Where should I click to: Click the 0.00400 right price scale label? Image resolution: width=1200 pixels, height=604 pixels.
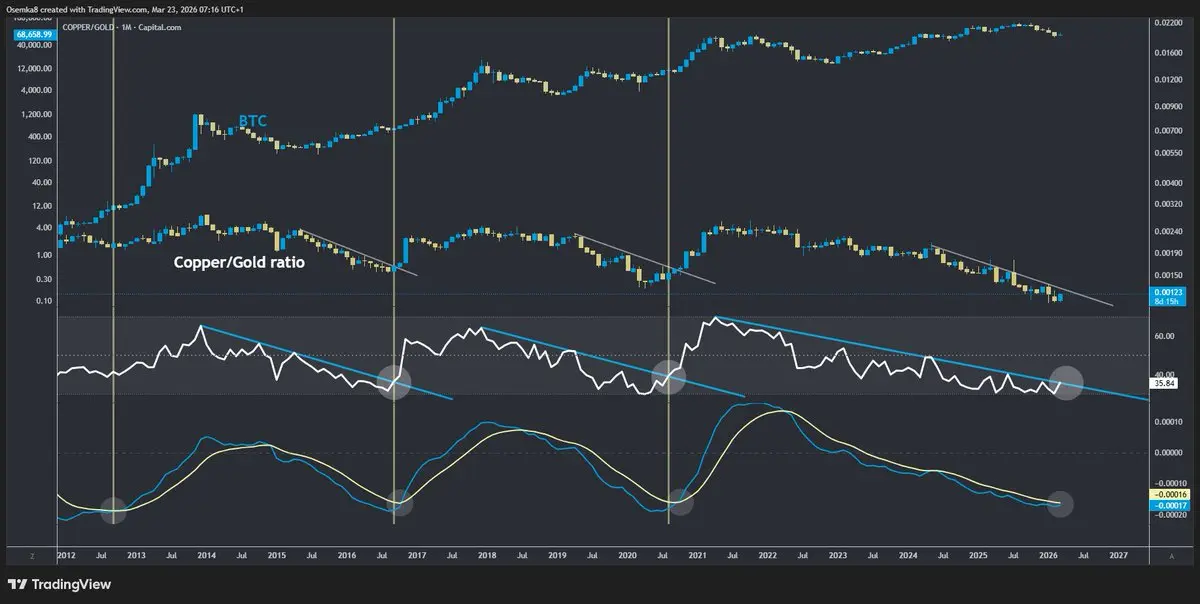(1167, 183)
